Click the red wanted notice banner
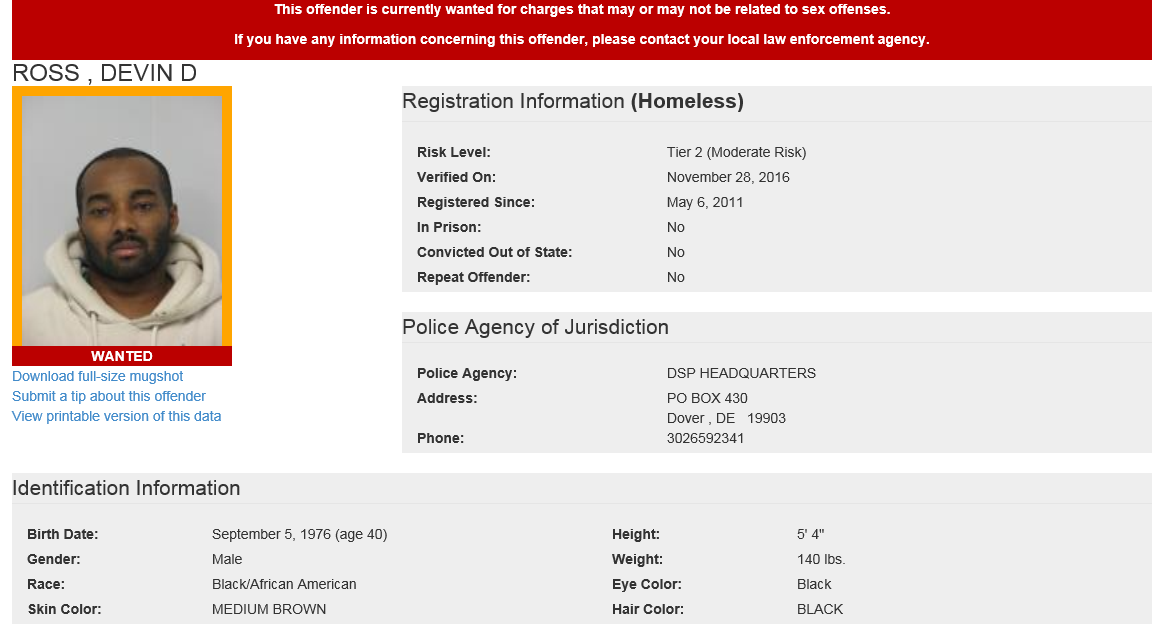Viewport: 1161px width, 633px height. pyautogui.click(x=581, y=25)
